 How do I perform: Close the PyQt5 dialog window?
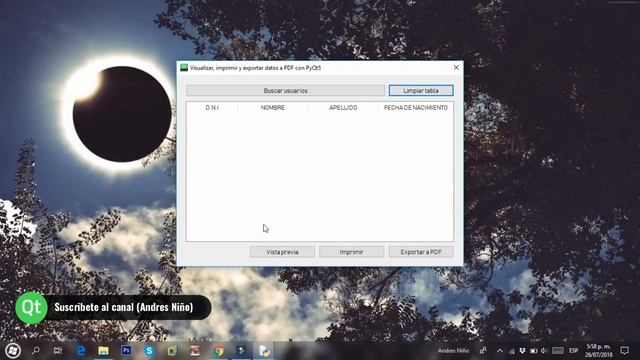456,67
